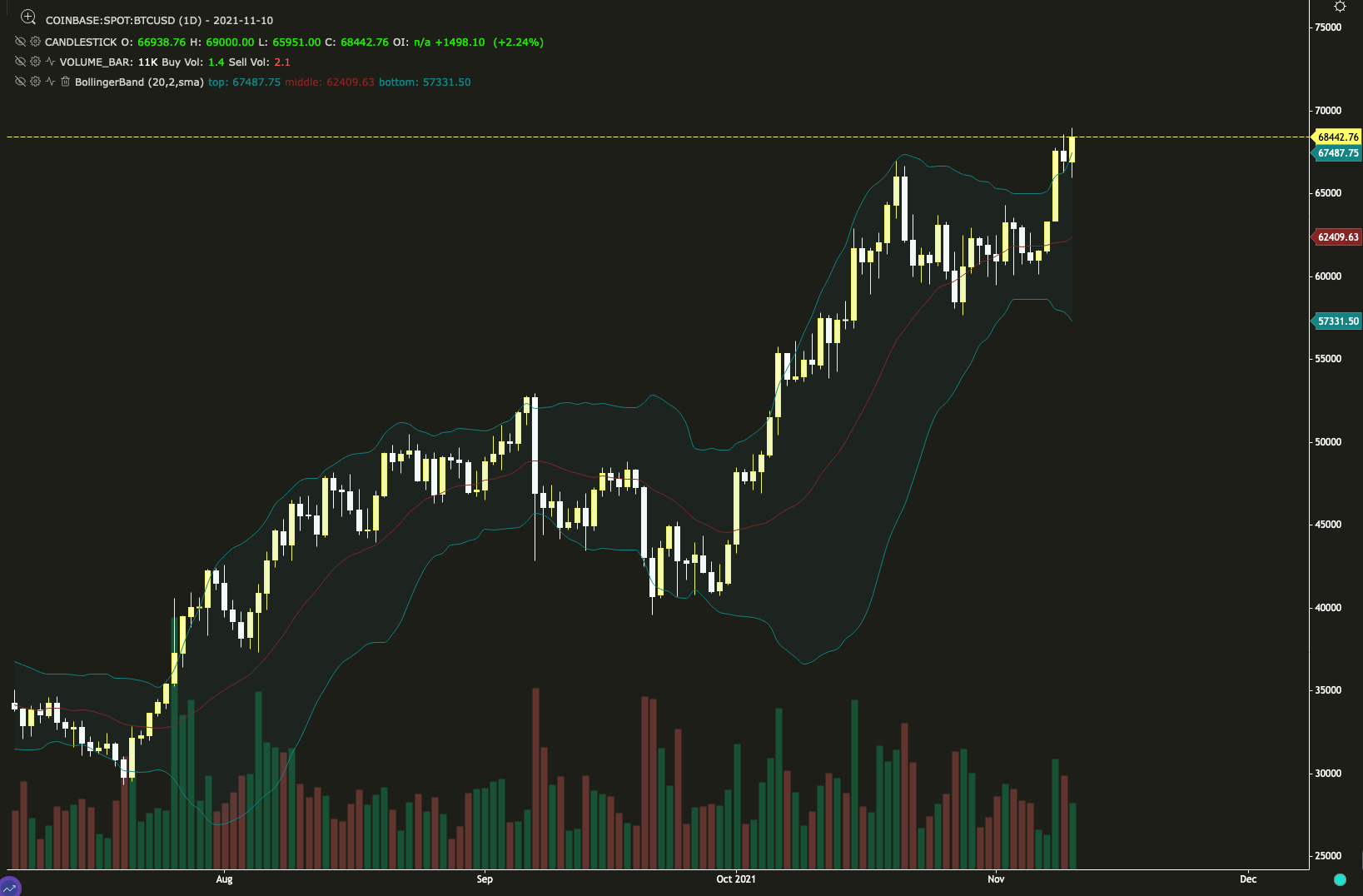Click the BollingerBand pulse line icon
The width and height of the screenshot is (1363, 896).
[50, 82]
